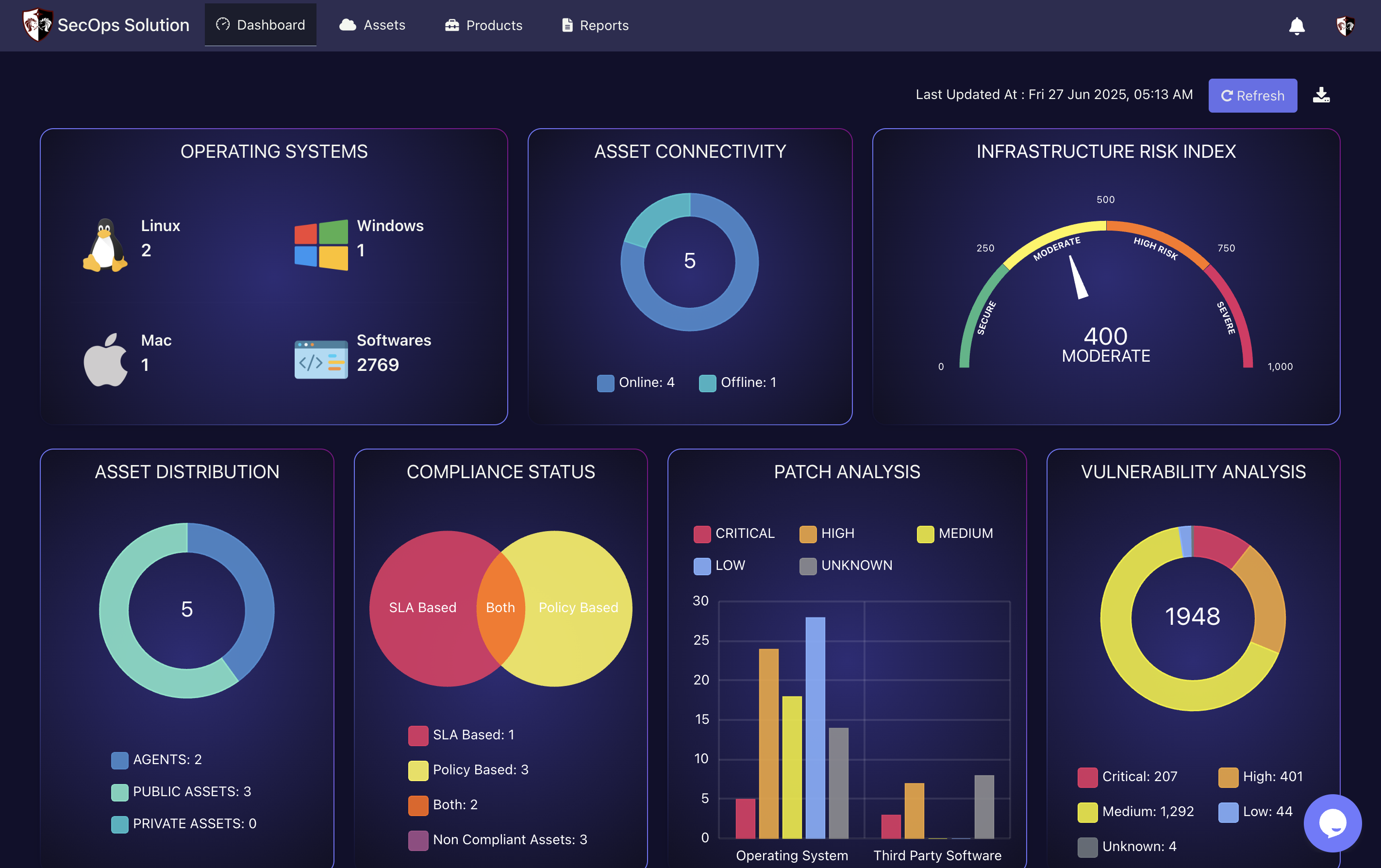Select the Dashboard tab

(260, 25)
